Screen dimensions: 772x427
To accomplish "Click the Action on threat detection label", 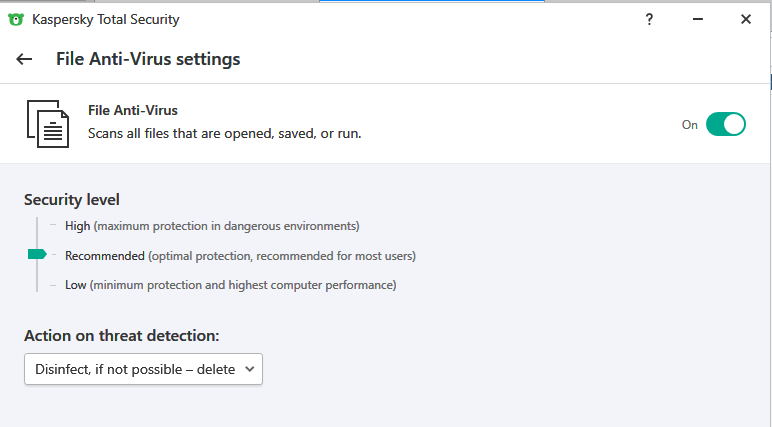I will tap(121, 335).
